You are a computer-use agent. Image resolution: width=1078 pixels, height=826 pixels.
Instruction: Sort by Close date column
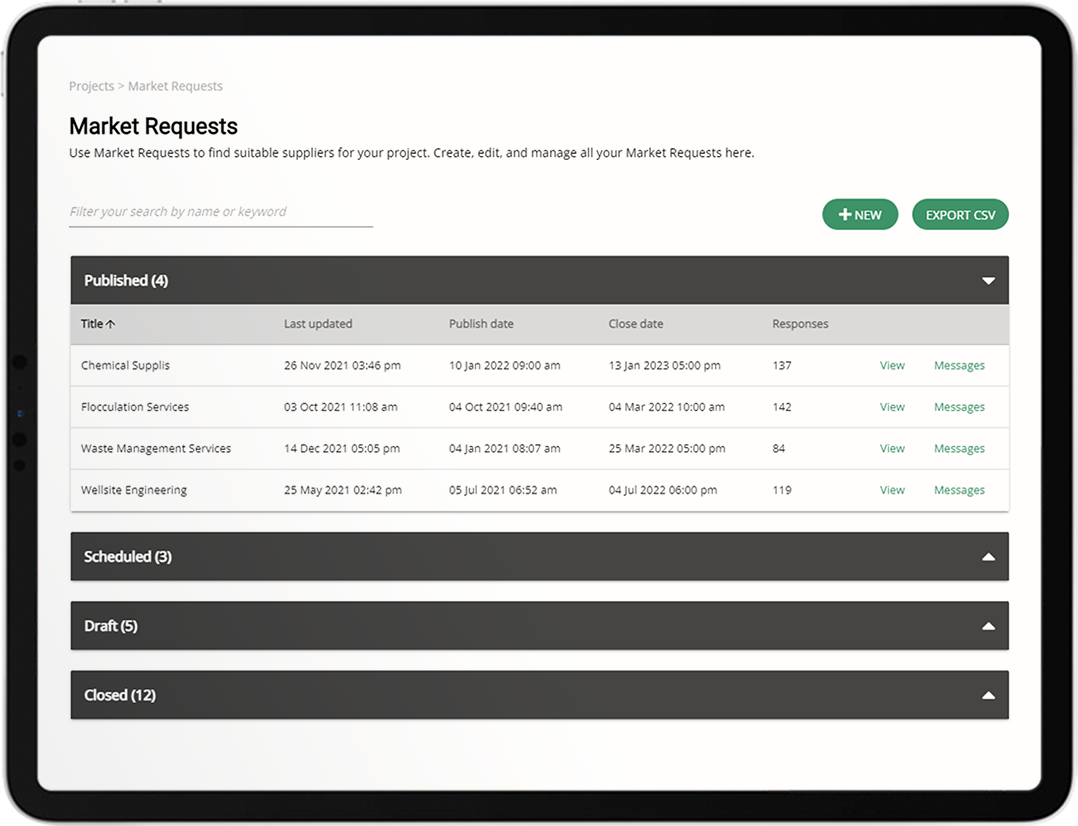point(636,324)
